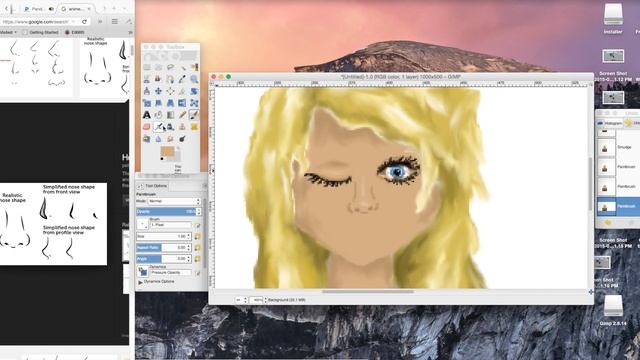The image size is (640, 360).
Task: Select the Scale tool
Action: (147, 103)
